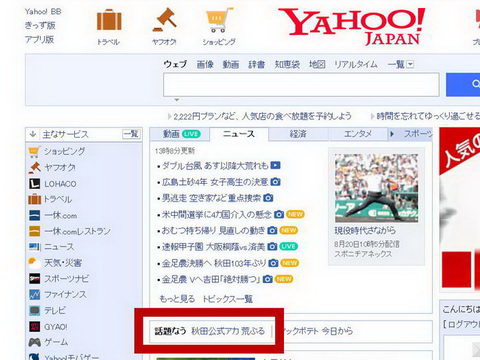
Task: Click the もっと見る link
Action: [x=177, y=299]
